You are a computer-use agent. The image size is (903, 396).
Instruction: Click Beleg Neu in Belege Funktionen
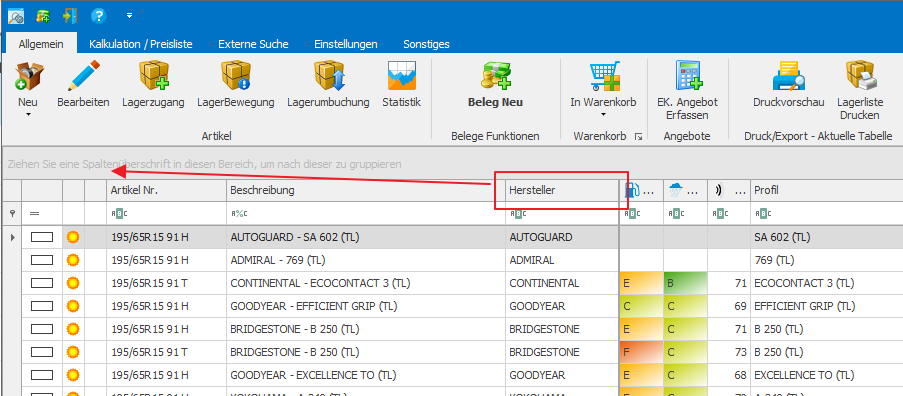[496, 85]
